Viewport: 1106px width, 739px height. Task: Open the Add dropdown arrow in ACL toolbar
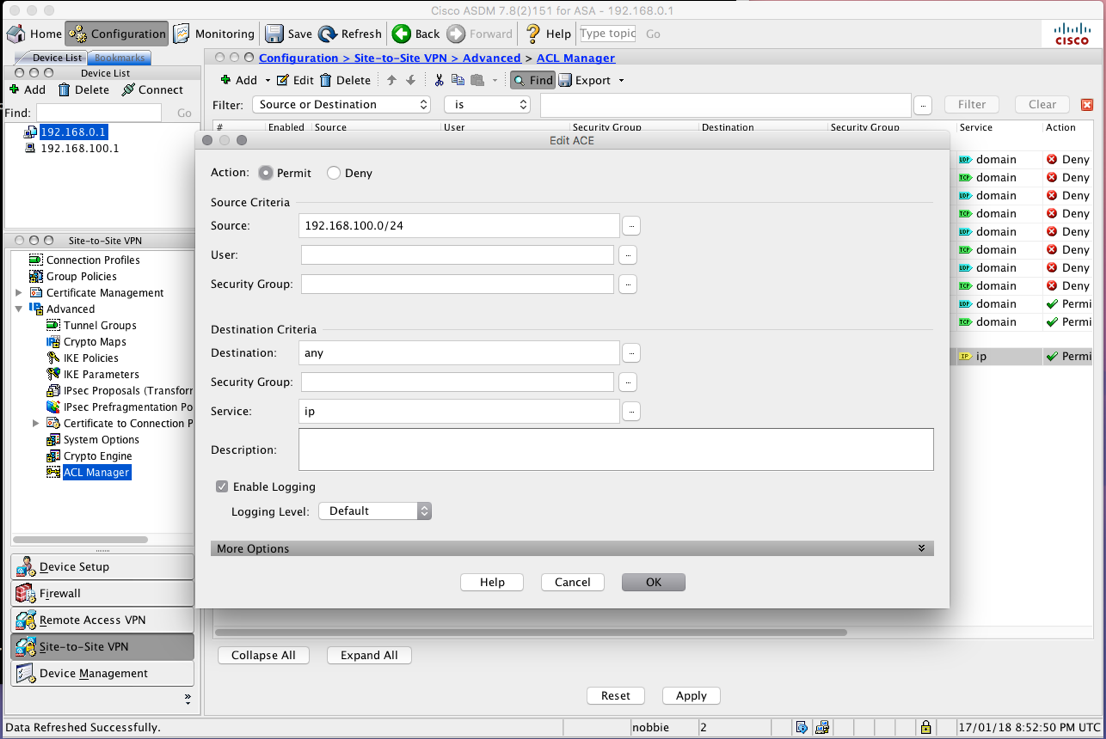267,80
